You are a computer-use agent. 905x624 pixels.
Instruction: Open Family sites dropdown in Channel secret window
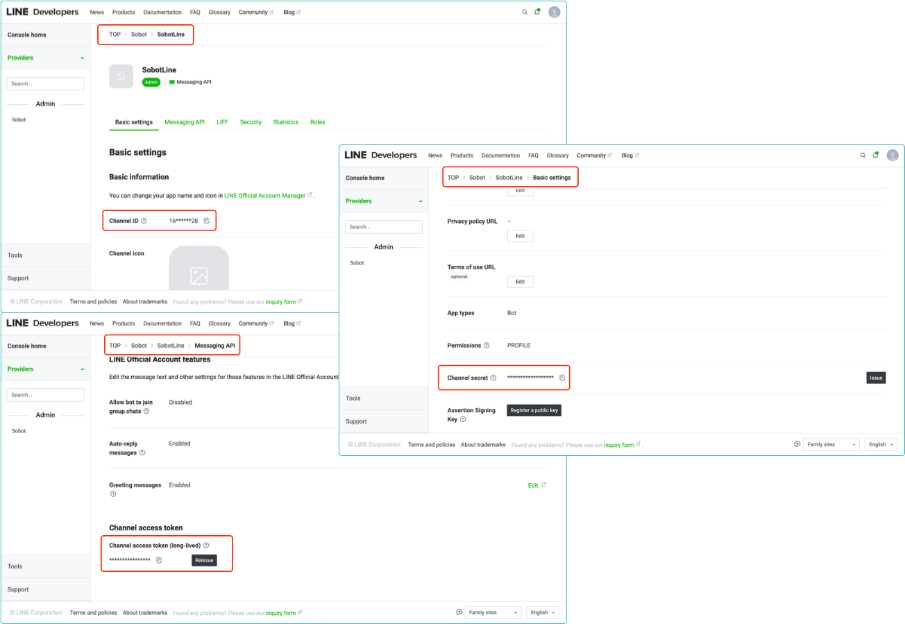point(831,444)
